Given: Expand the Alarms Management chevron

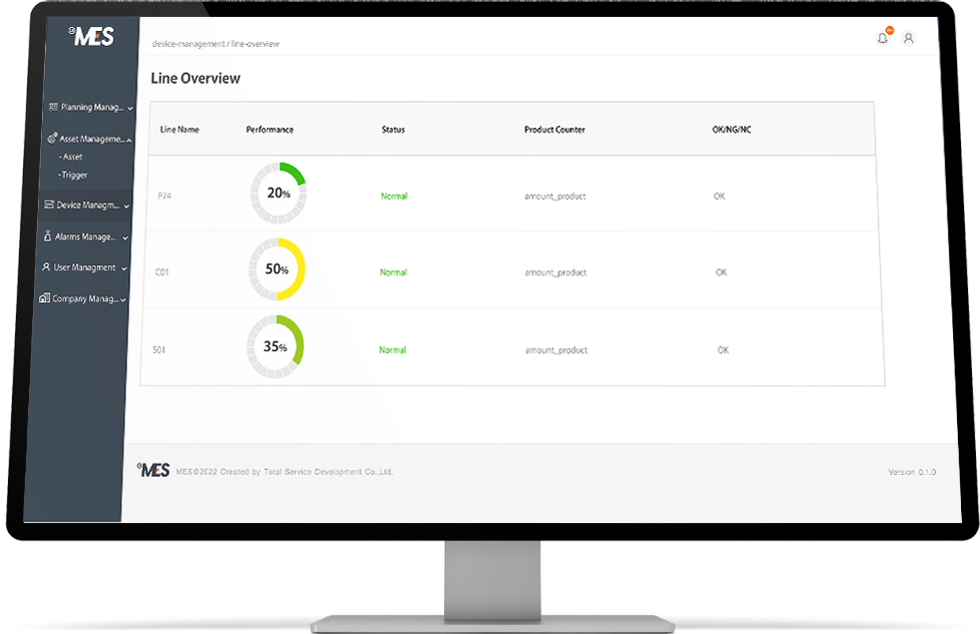Looking at the screenshot, I should tap(125, 238).
